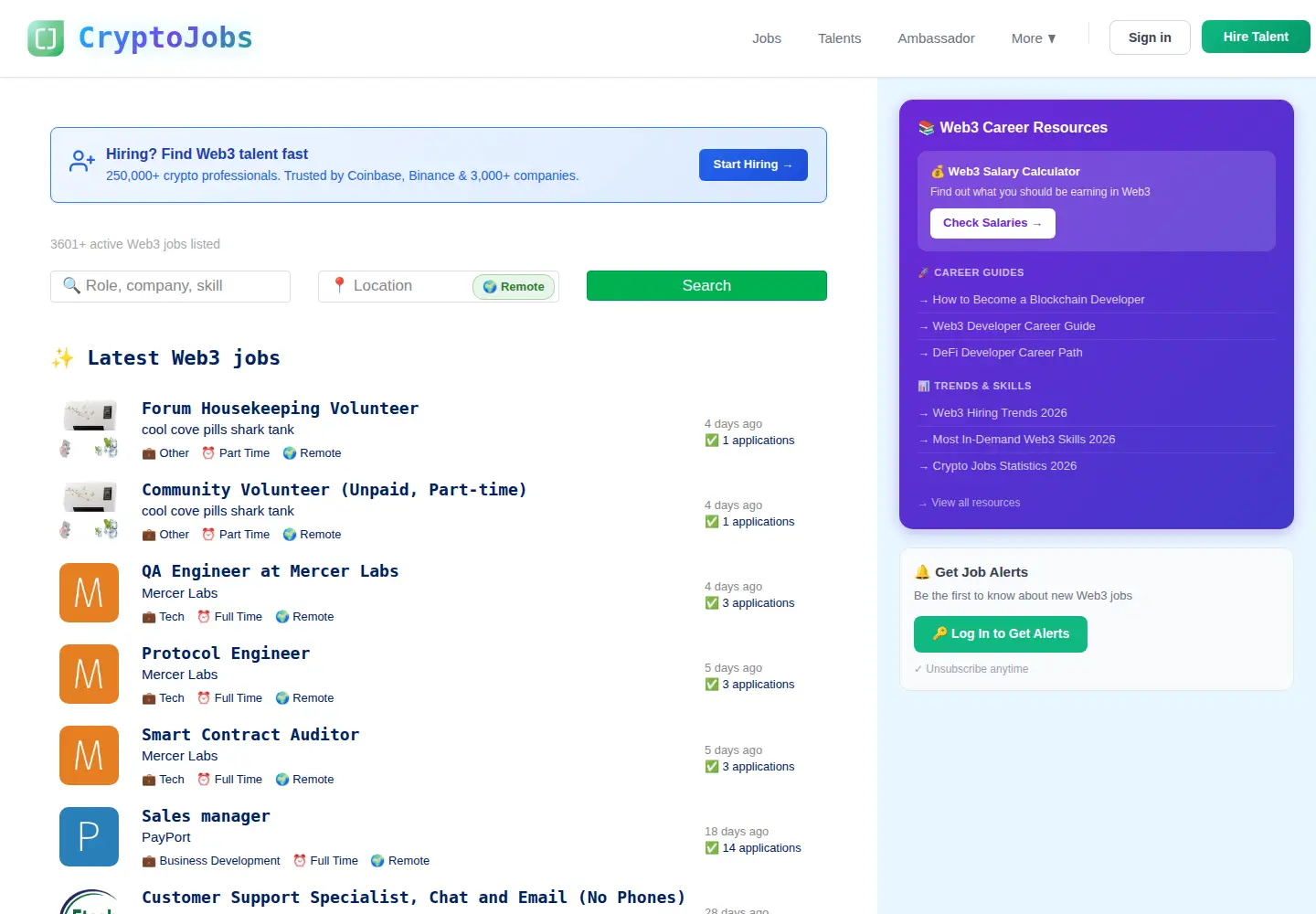Screen dimensions: 1316x914
Task: Click the PayPort logo beside Sales manager
Action: point(89,837)
